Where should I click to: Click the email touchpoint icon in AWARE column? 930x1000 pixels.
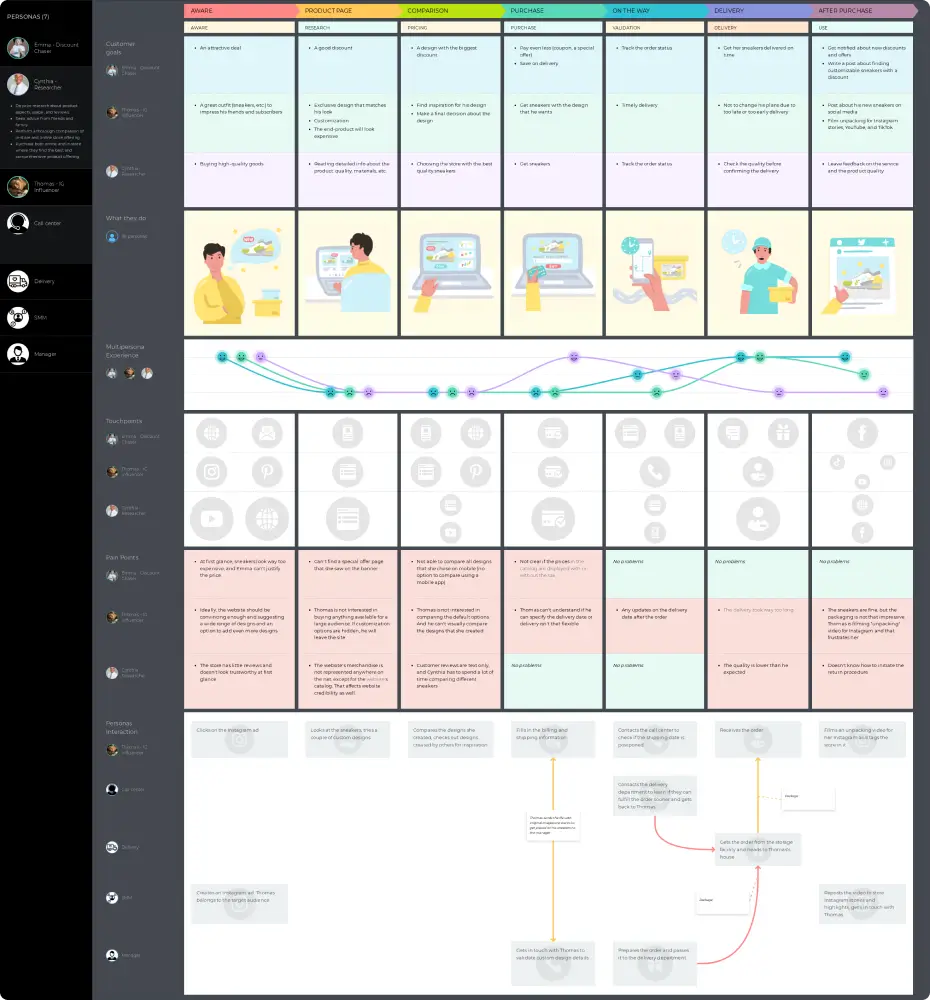[x=268, y=434]
